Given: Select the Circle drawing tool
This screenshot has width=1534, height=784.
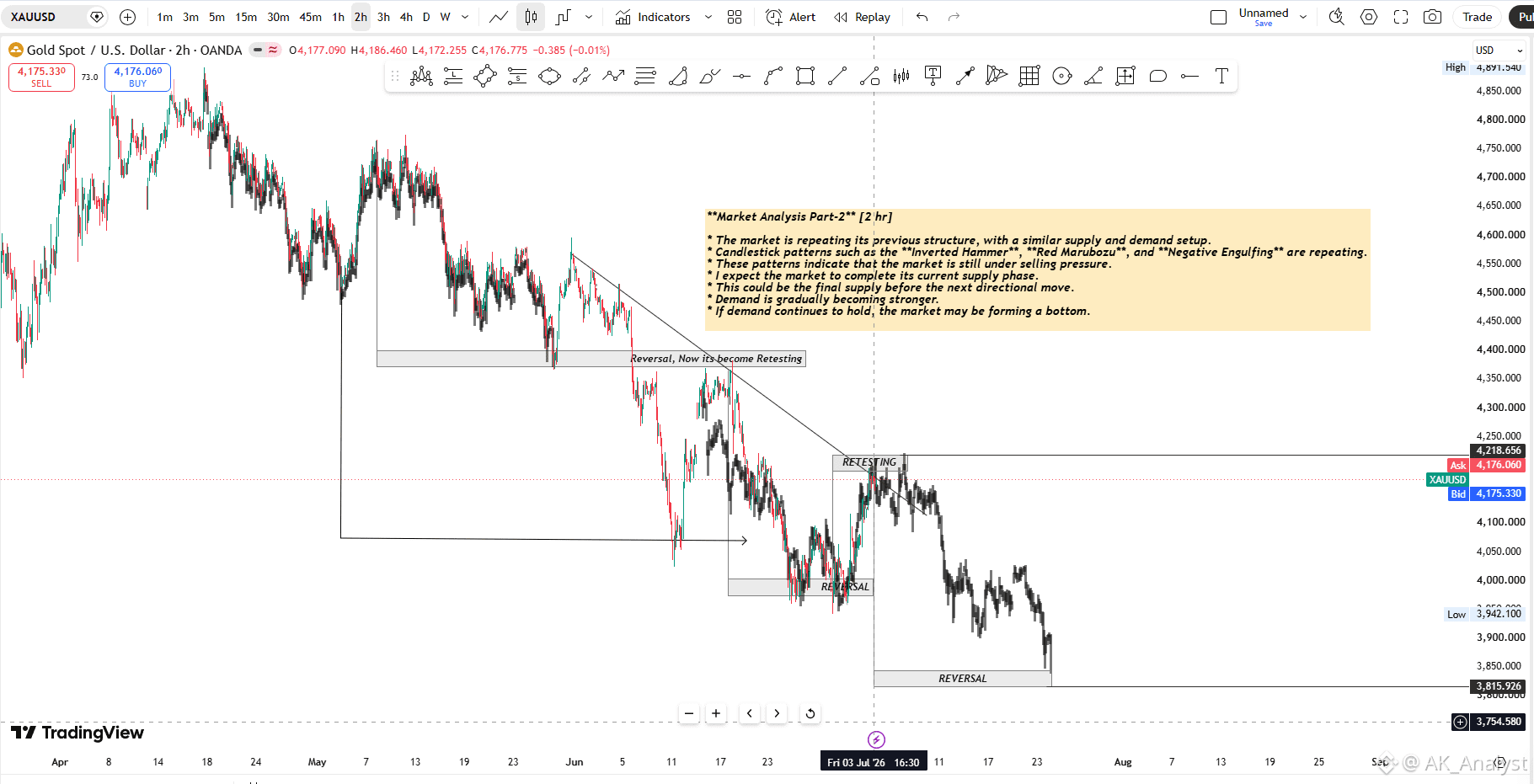Looking at the screenshot, I should (1061, 77).
